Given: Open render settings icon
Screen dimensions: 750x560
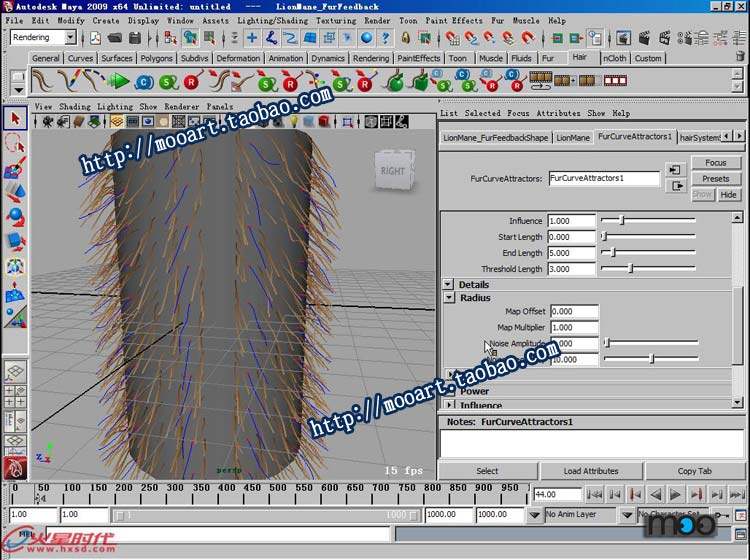Looking at the screenshot, I should coord(684,37).
